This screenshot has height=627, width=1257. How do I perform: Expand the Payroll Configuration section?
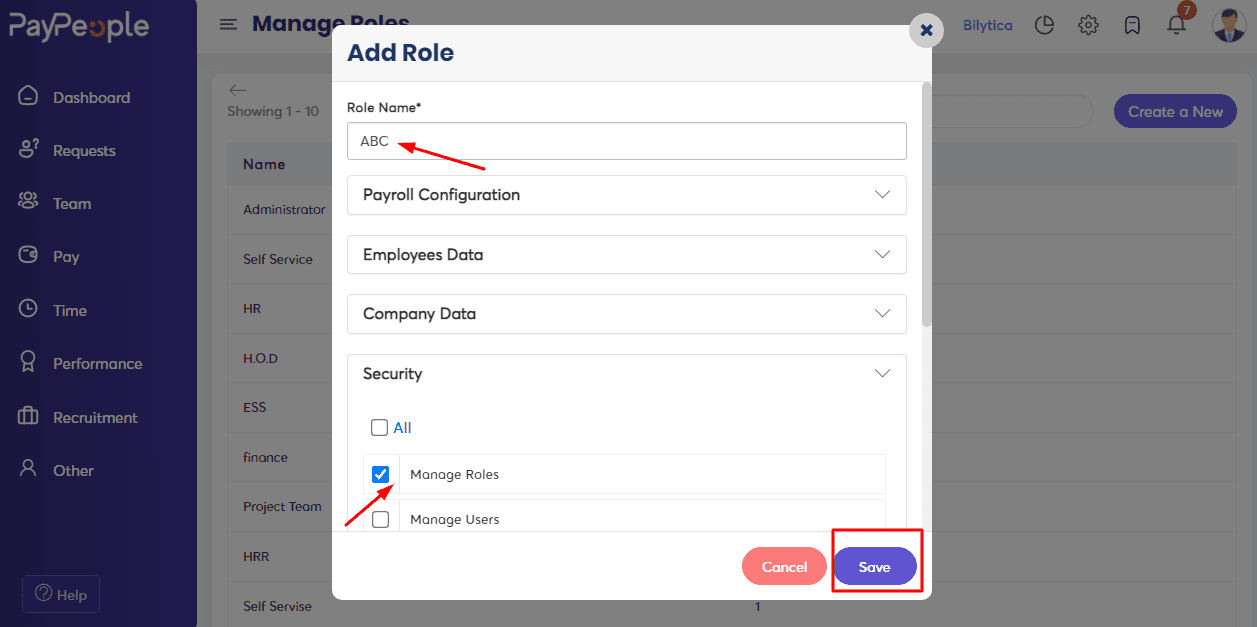[x=627, y=195]
